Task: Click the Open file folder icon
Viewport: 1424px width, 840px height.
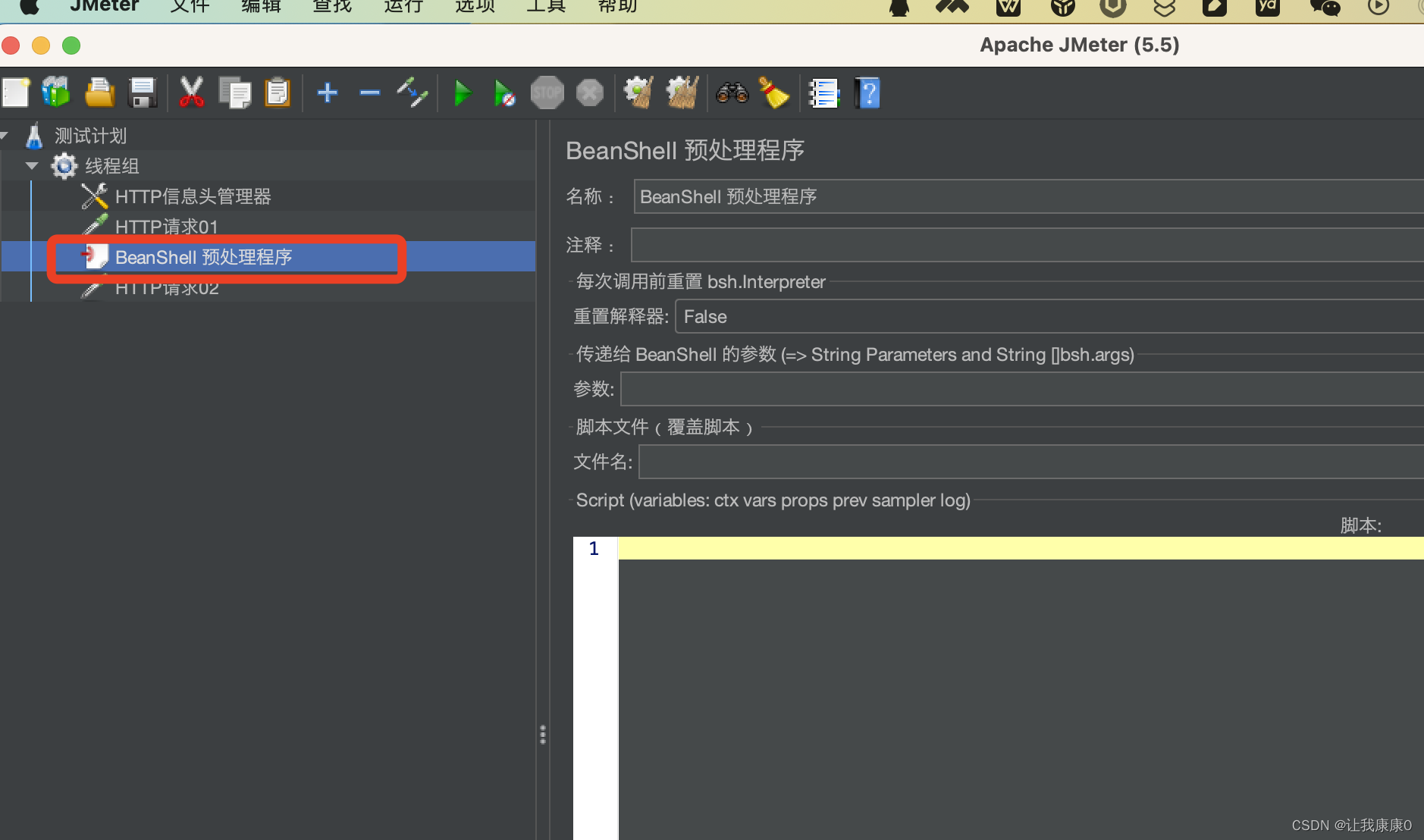Action: coord(99,93)
